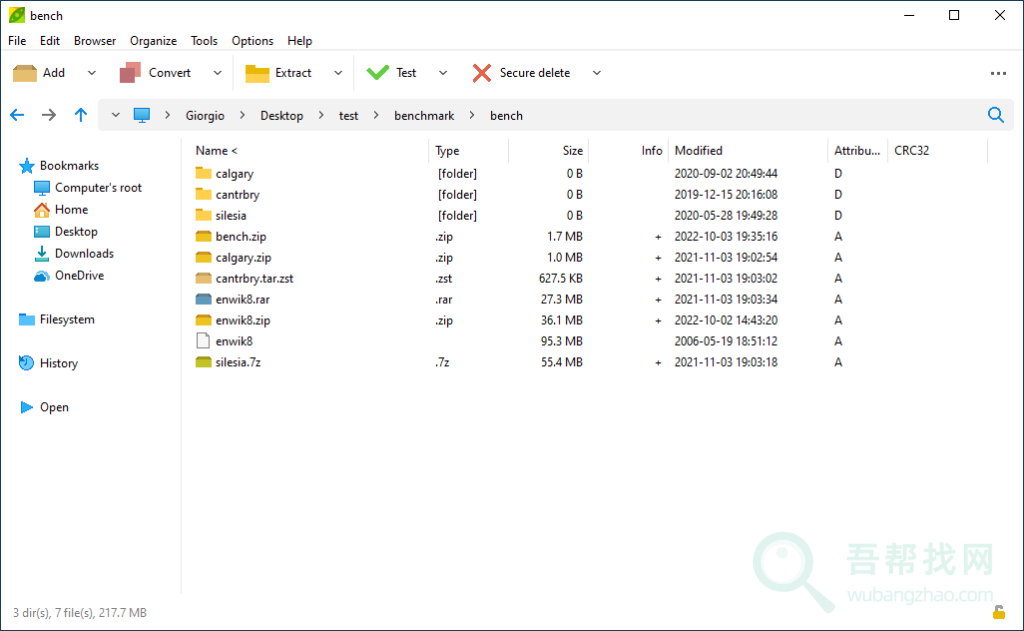The height and width of the screenshot is (631, 1024).
Task: Select Downloads in the Bookmarks sidebar
Action: (x=84, y=254)
